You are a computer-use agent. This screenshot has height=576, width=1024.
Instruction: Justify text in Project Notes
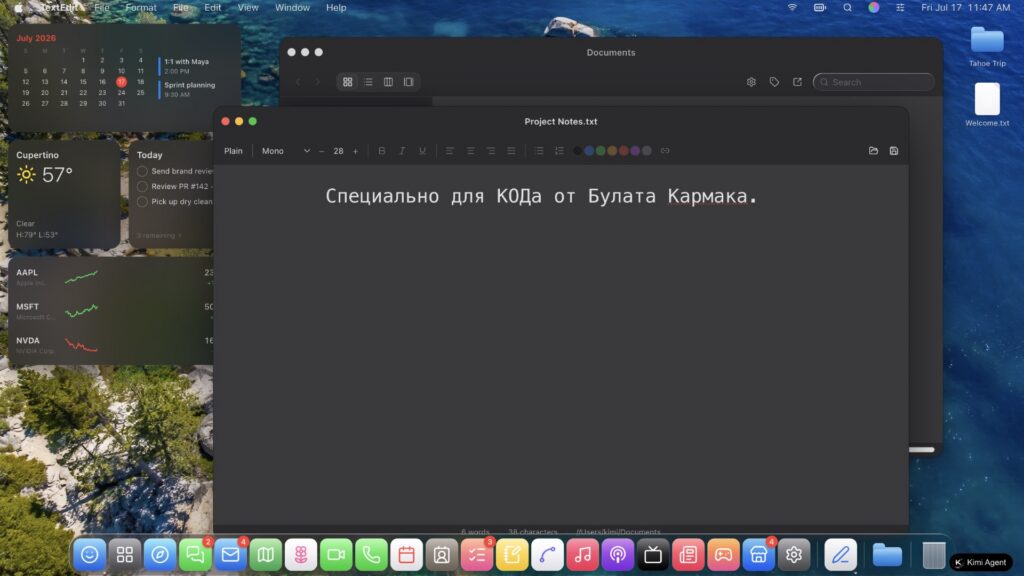511,151
